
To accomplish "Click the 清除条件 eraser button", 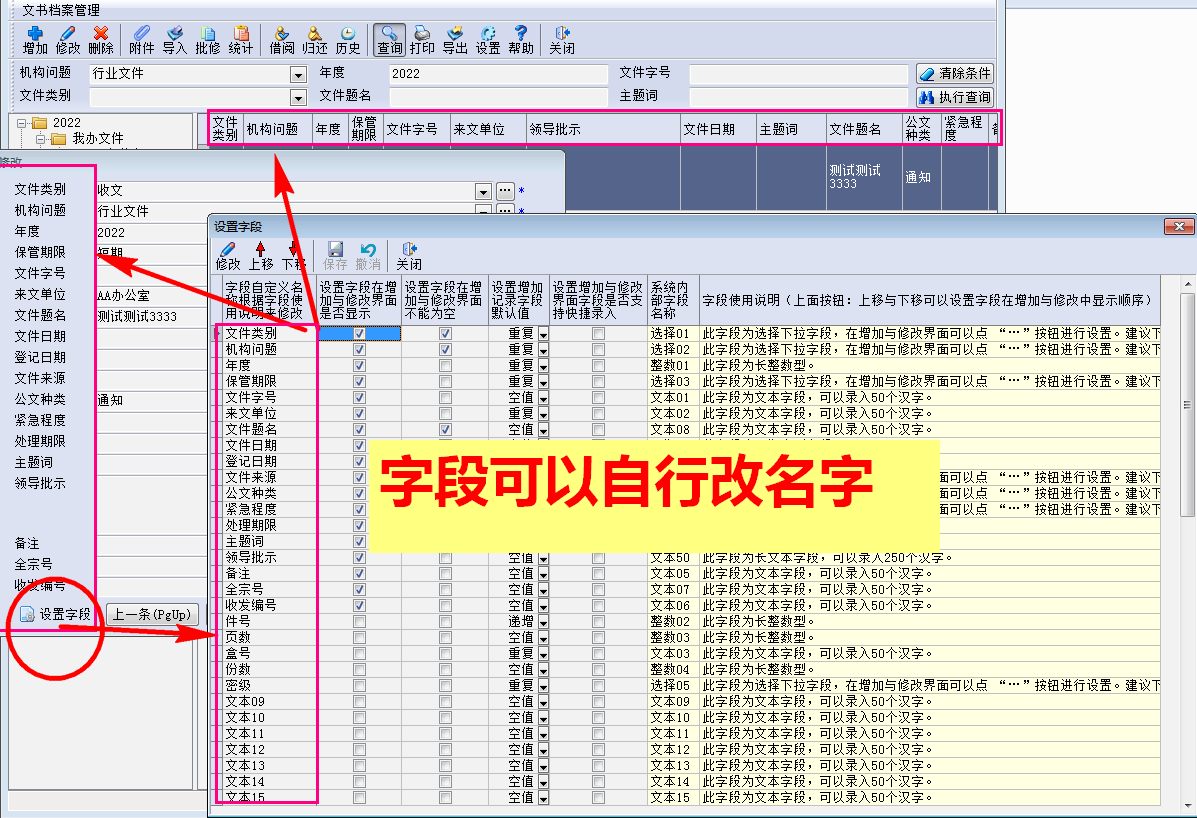I will pyautogui.click(x=955, y=73).
